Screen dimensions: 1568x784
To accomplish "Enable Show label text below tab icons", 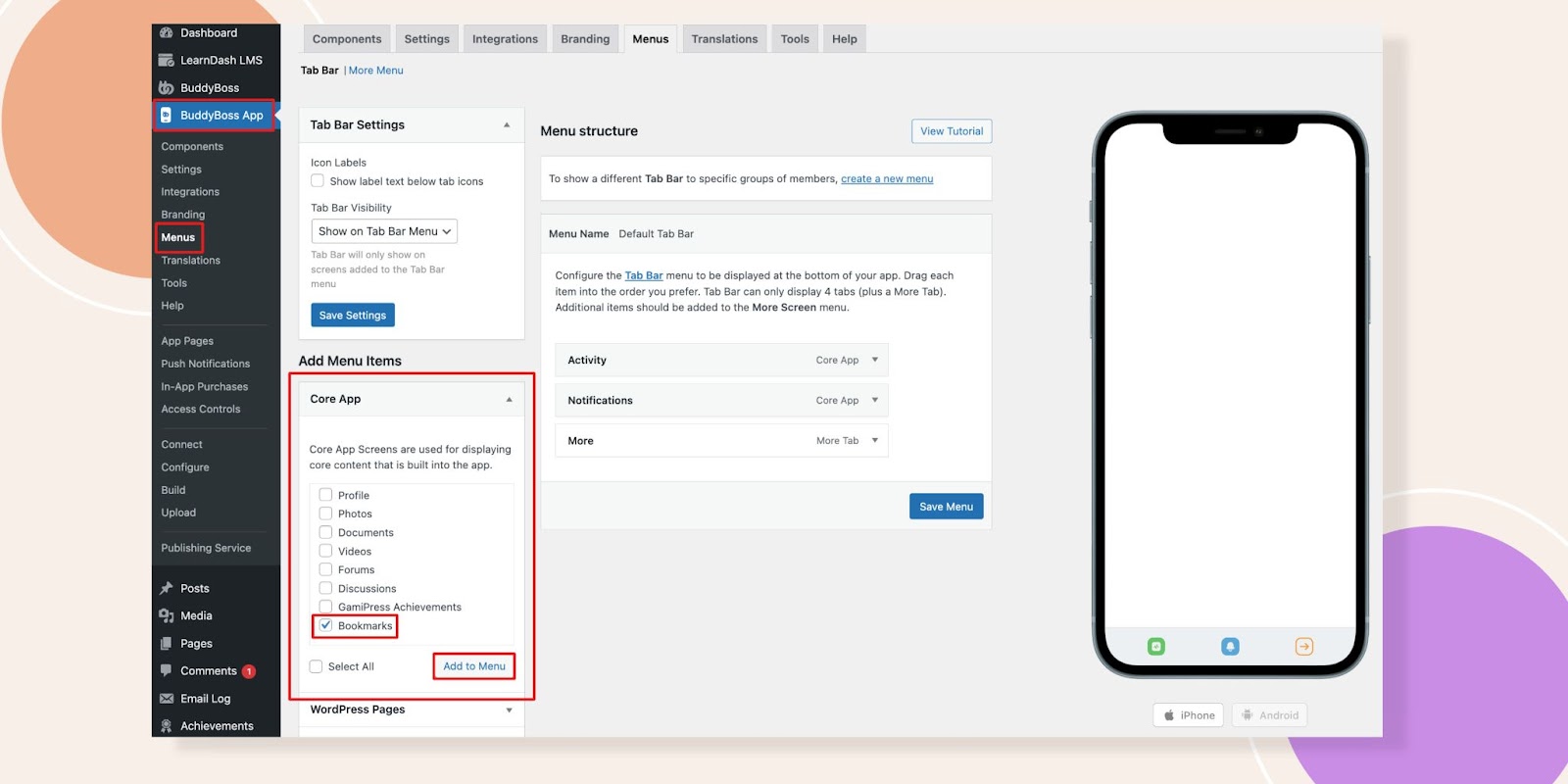I will tap(318, 180).
